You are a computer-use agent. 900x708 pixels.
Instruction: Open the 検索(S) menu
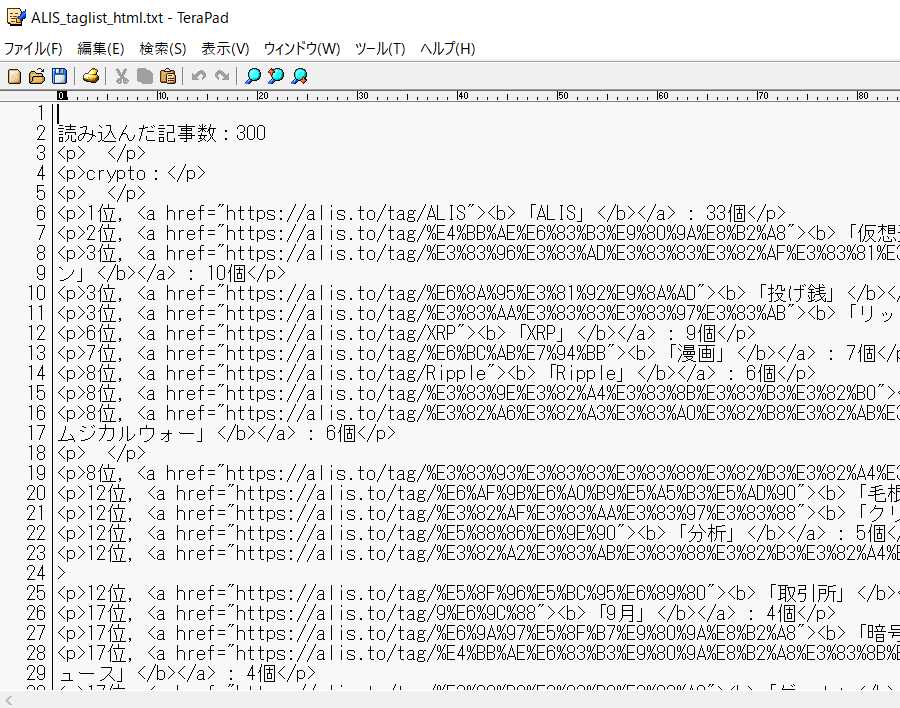click(x=163, y=49)
